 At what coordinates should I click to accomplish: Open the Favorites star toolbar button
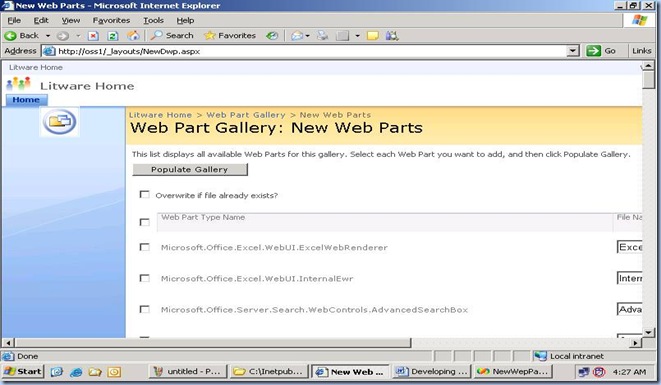(230, 36)
